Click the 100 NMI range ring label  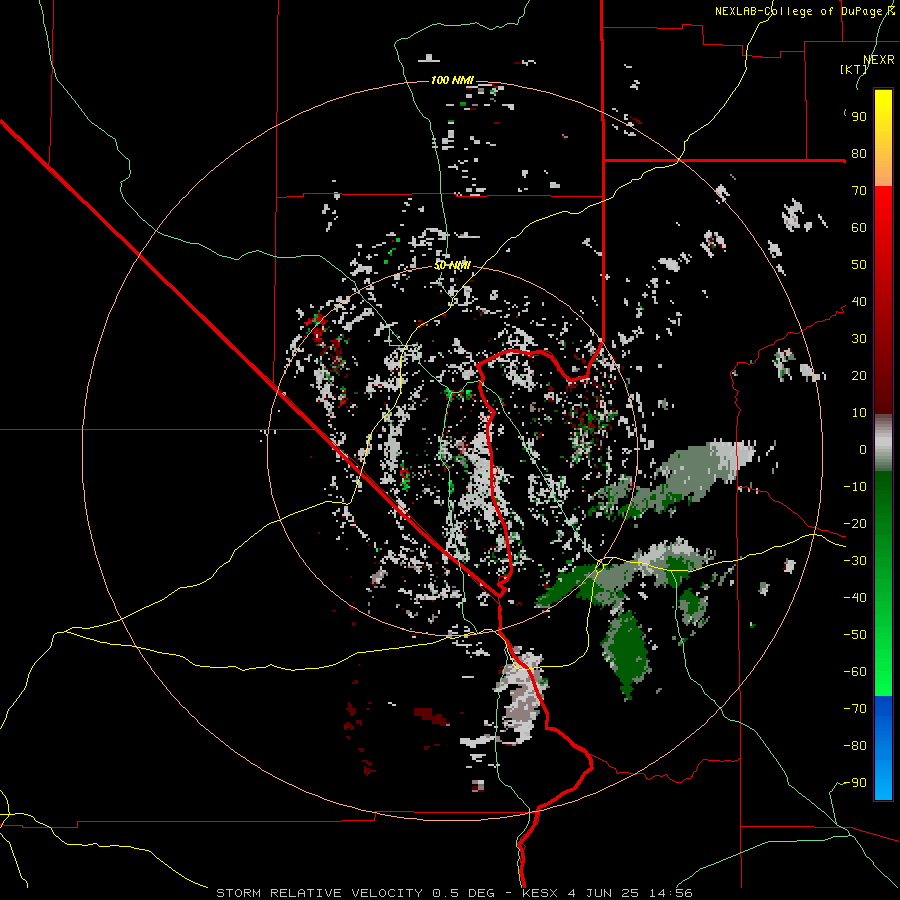452,80
